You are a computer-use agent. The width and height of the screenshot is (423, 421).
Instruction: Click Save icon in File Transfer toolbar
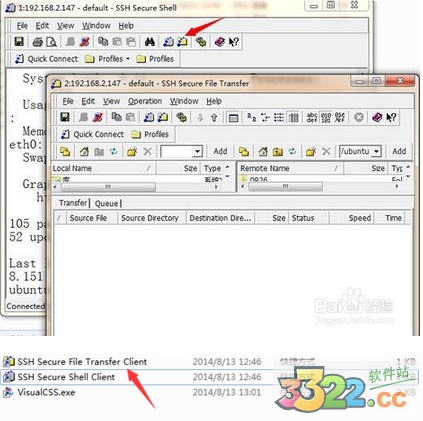[x=65, y=117]
